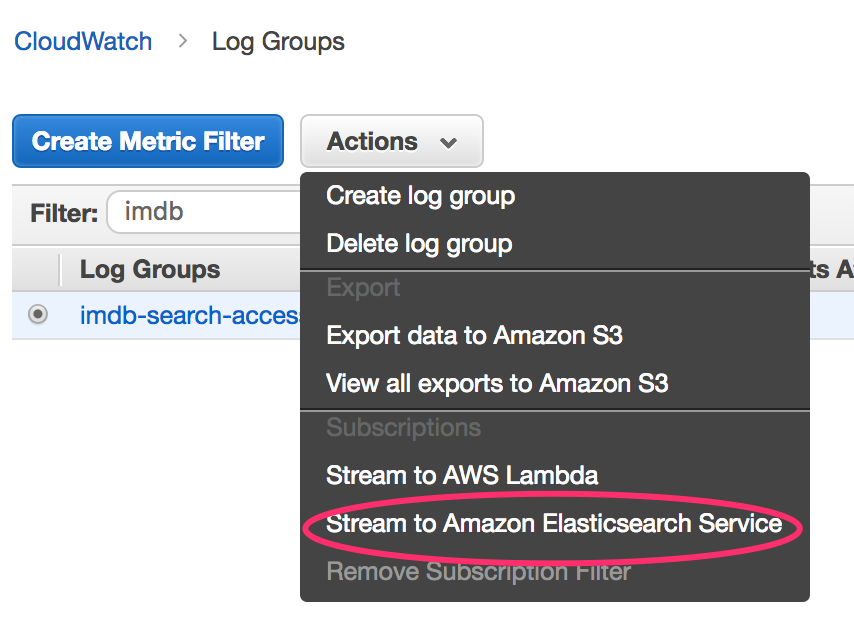
Task: Select the radio button for imdb-search-access row
Action: point(38,315)
